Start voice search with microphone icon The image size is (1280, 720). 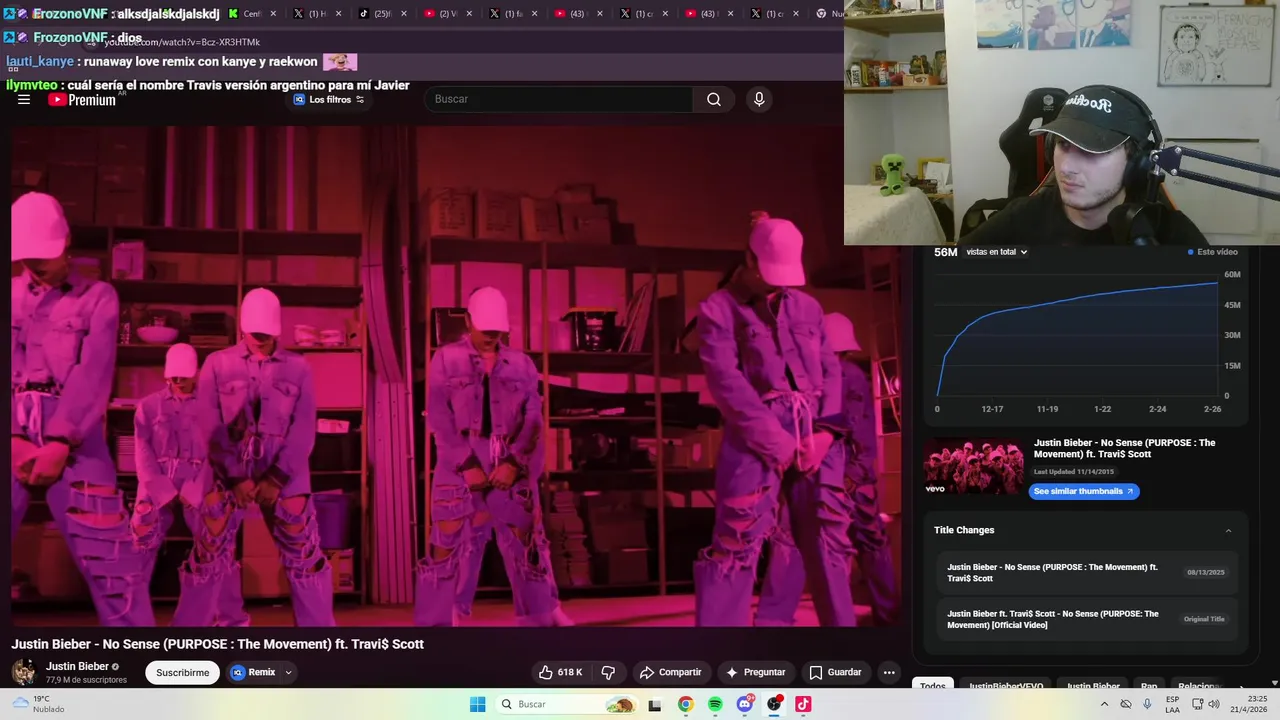click(x=759, y=99)
